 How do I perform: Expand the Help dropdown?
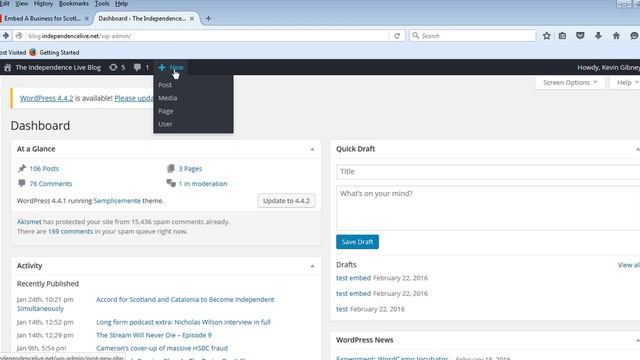625,82
